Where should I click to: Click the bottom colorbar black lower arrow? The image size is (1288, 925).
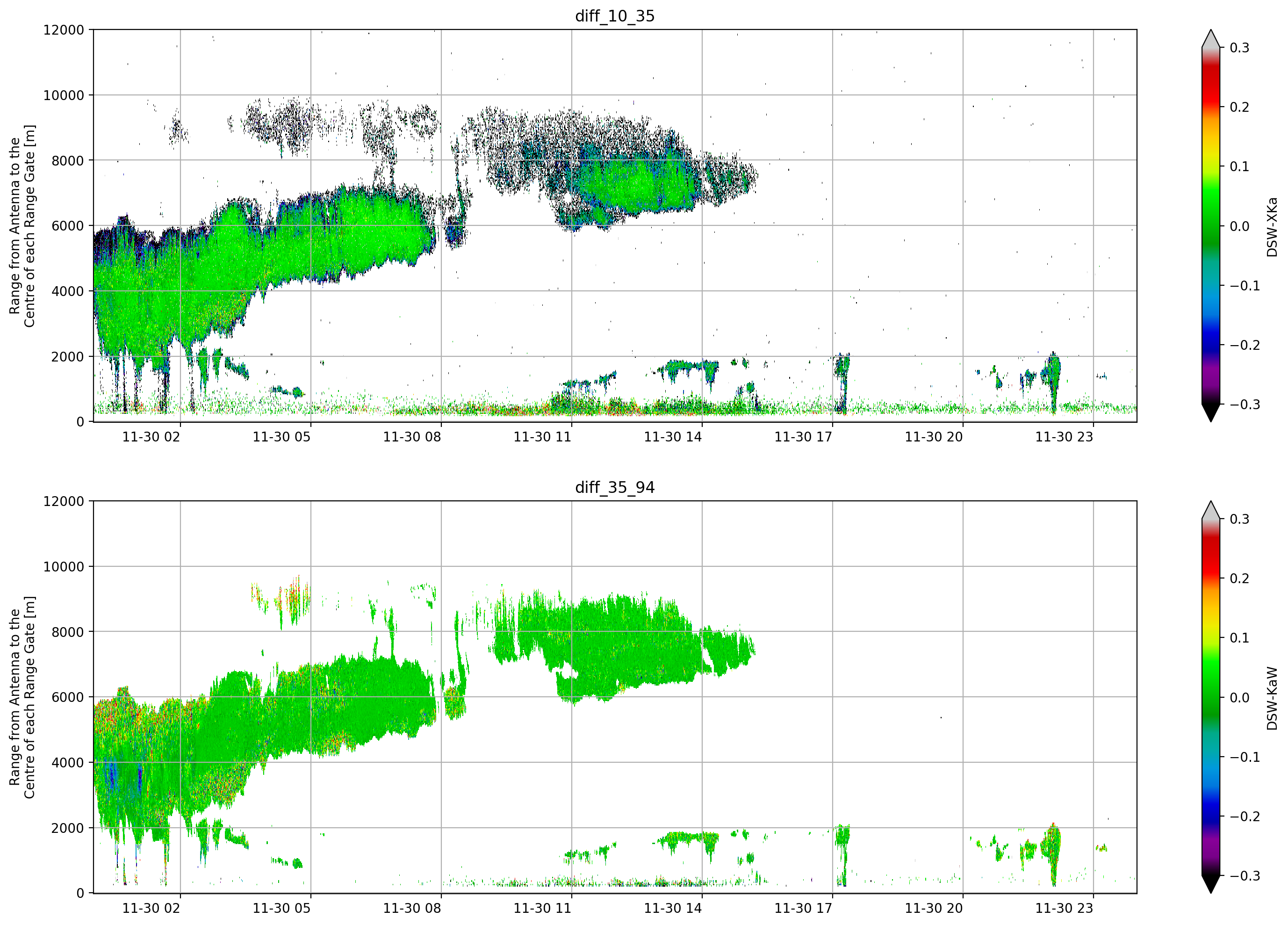[1211, 884]
